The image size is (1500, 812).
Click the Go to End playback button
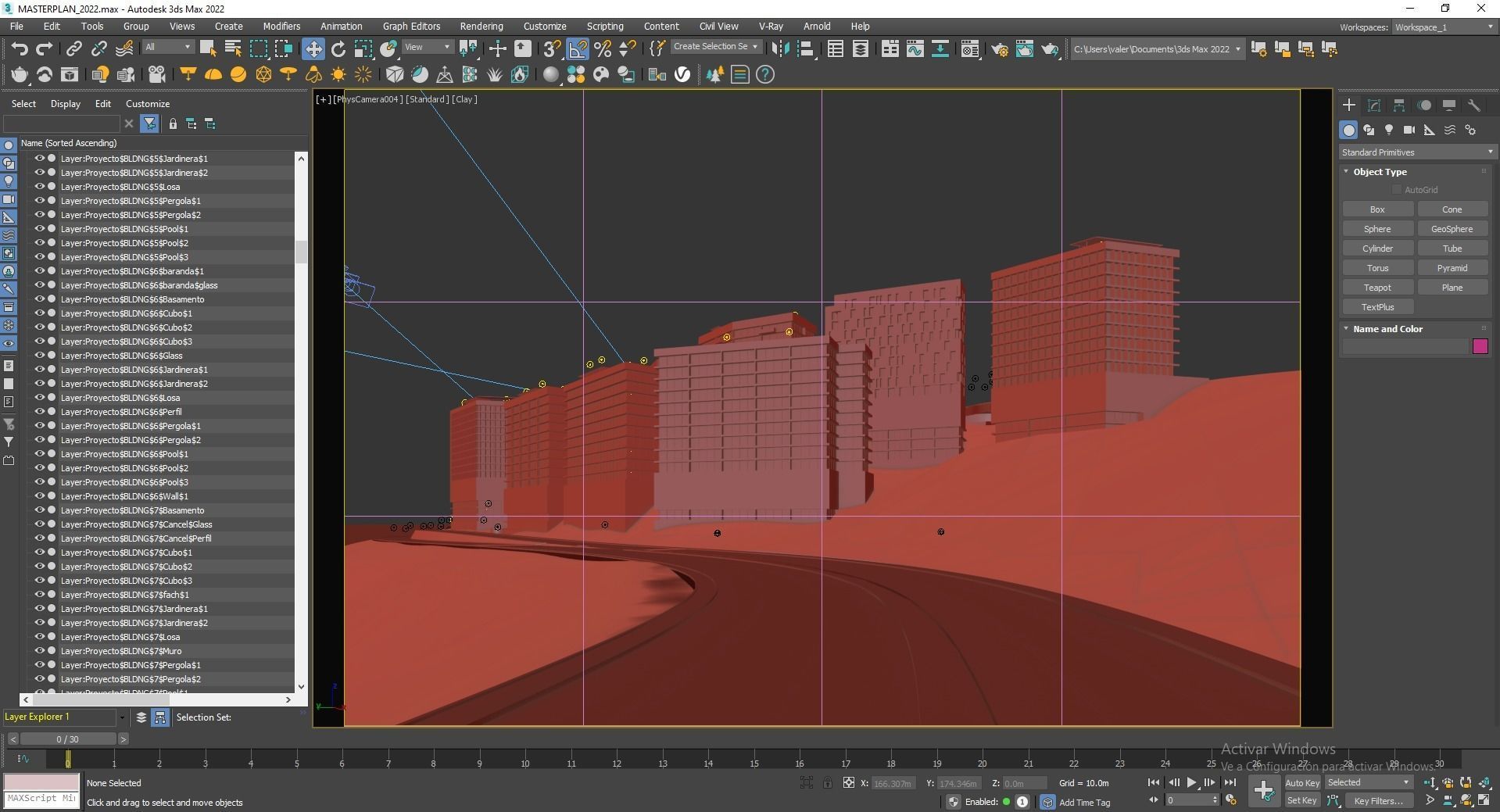(x=1230, y=782)
